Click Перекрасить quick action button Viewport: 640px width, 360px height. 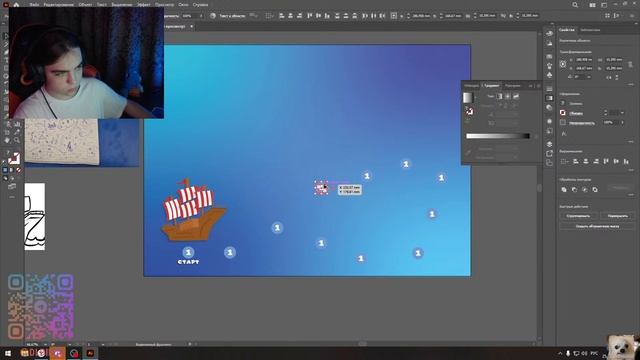tap(618, 216)
